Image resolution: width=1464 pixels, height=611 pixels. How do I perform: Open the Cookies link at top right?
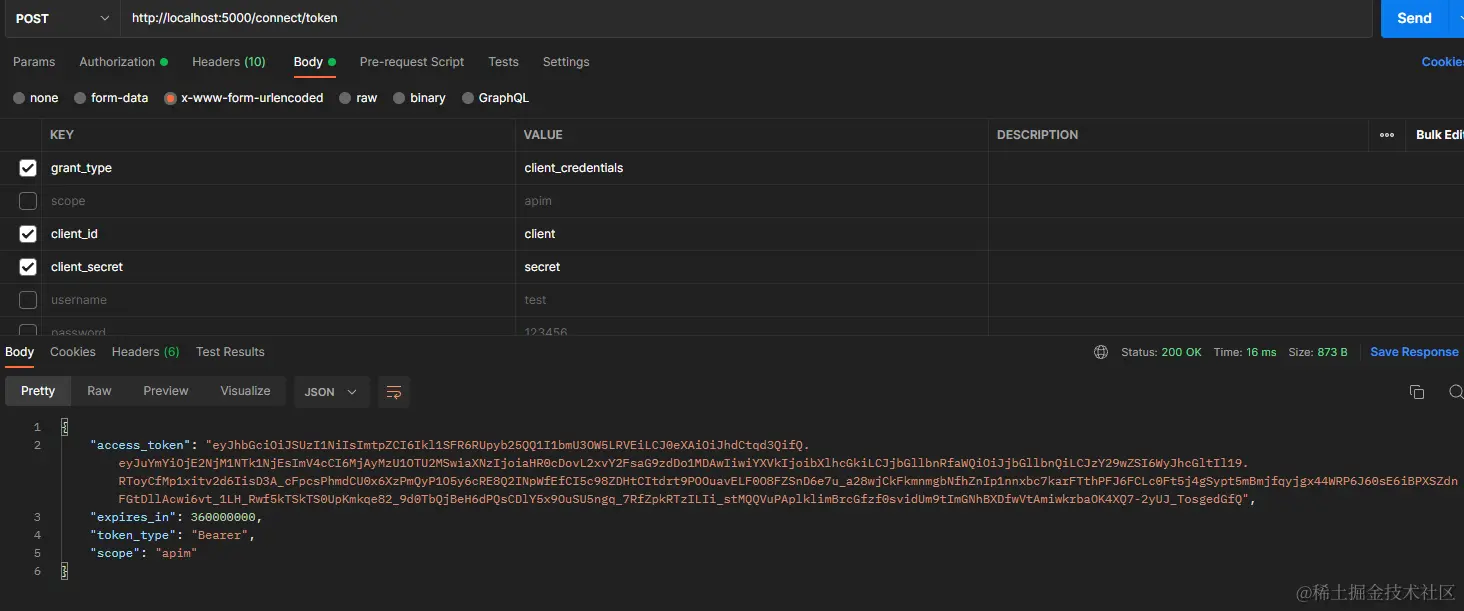pos(1442,62)
